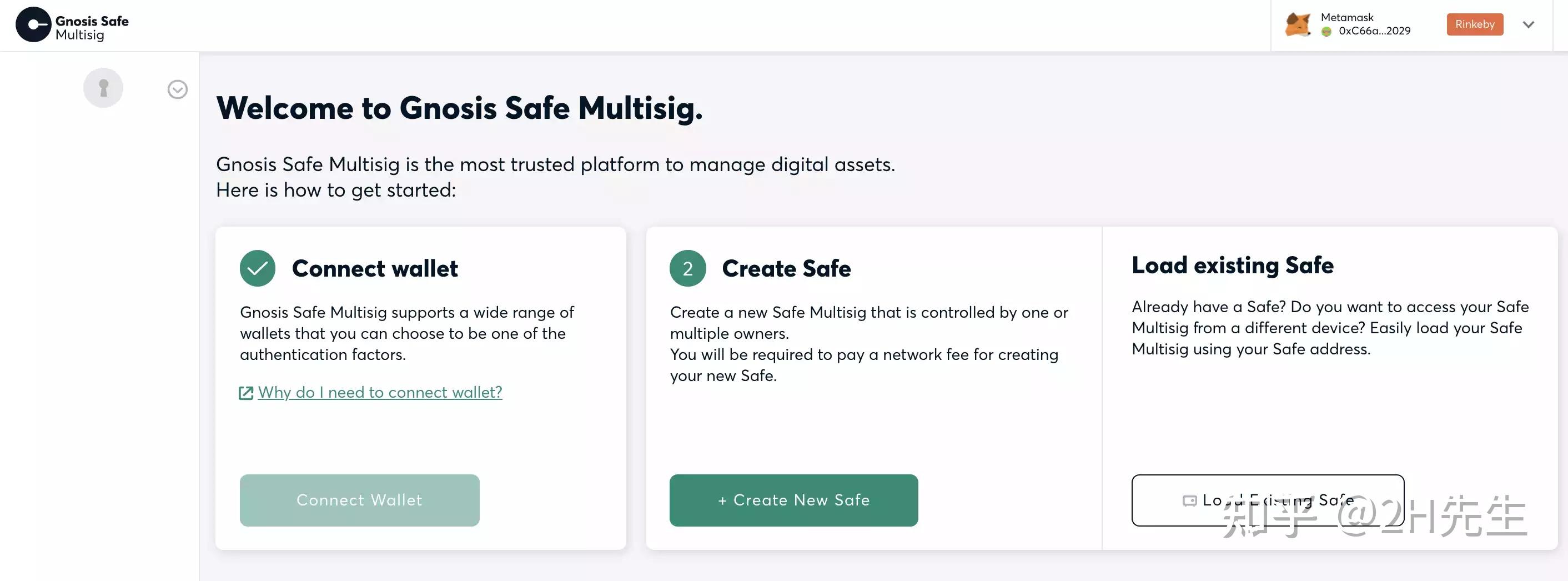Click the Load Existing Safe outlined button
1568x581 pixels.
(1268, 500)
